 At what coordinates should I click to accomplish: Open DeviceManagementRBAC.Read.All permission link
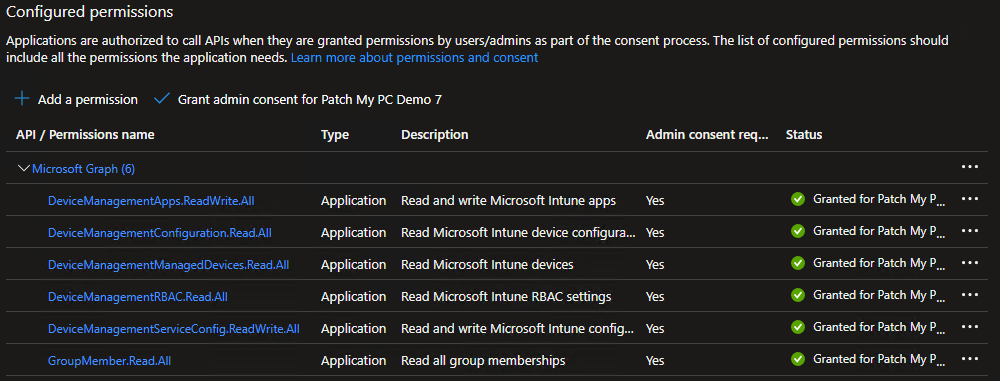138,297
